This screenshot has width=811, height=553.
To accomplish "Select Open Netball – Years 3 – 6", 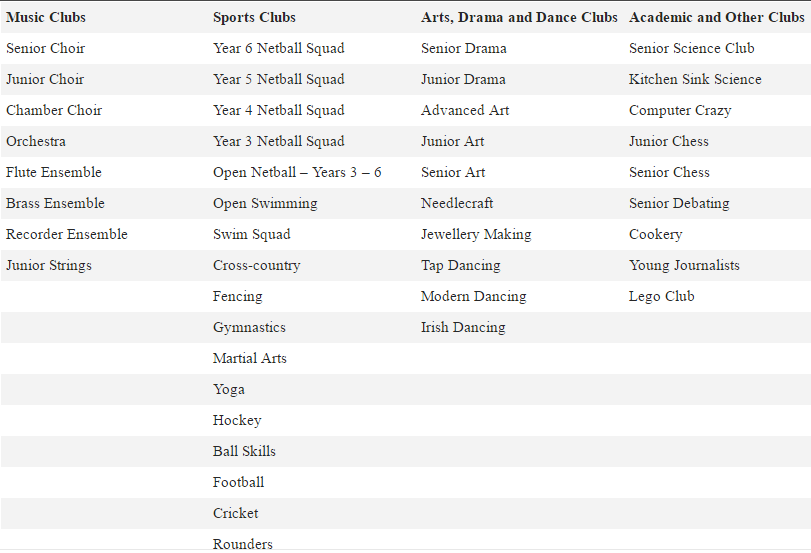I will click(297, 172).
